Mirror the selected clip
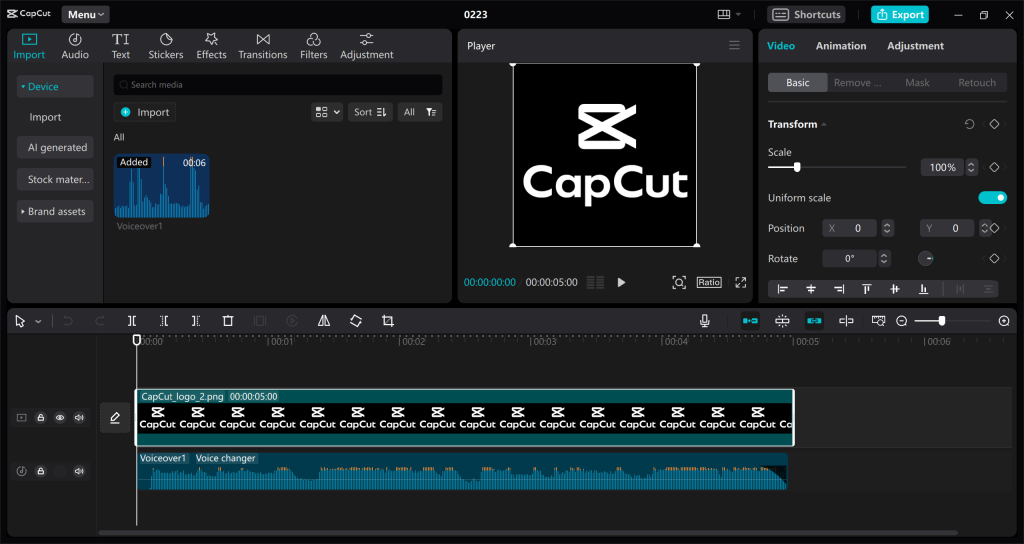The width and height of the screenshot is (1024, 544). [x=324, y=321]
